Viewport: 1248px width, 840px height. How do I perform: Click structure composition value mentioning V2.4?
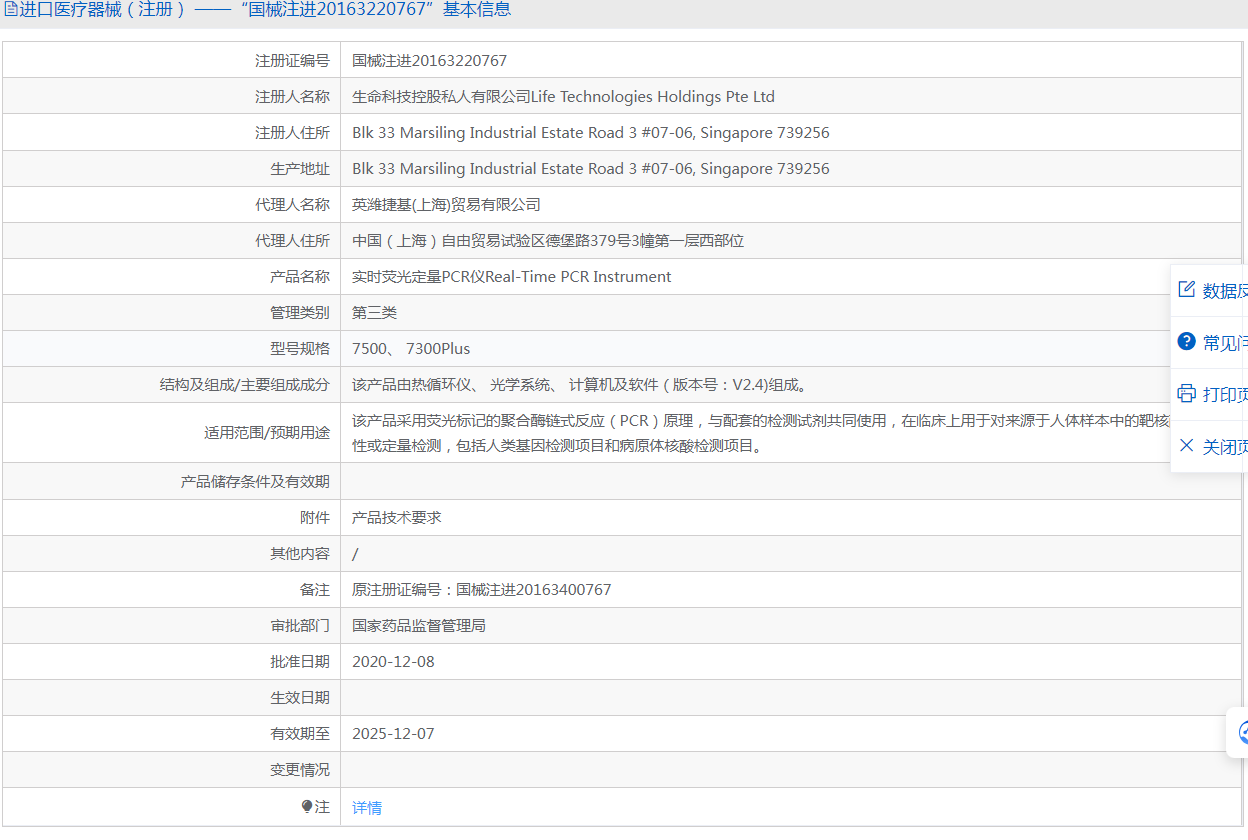(x=579, y=385)
